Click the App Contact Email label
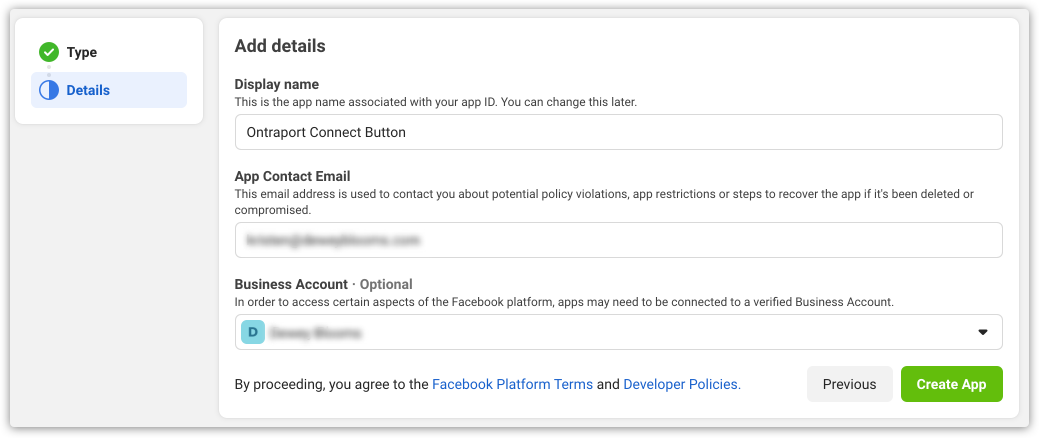 (292, 176)
